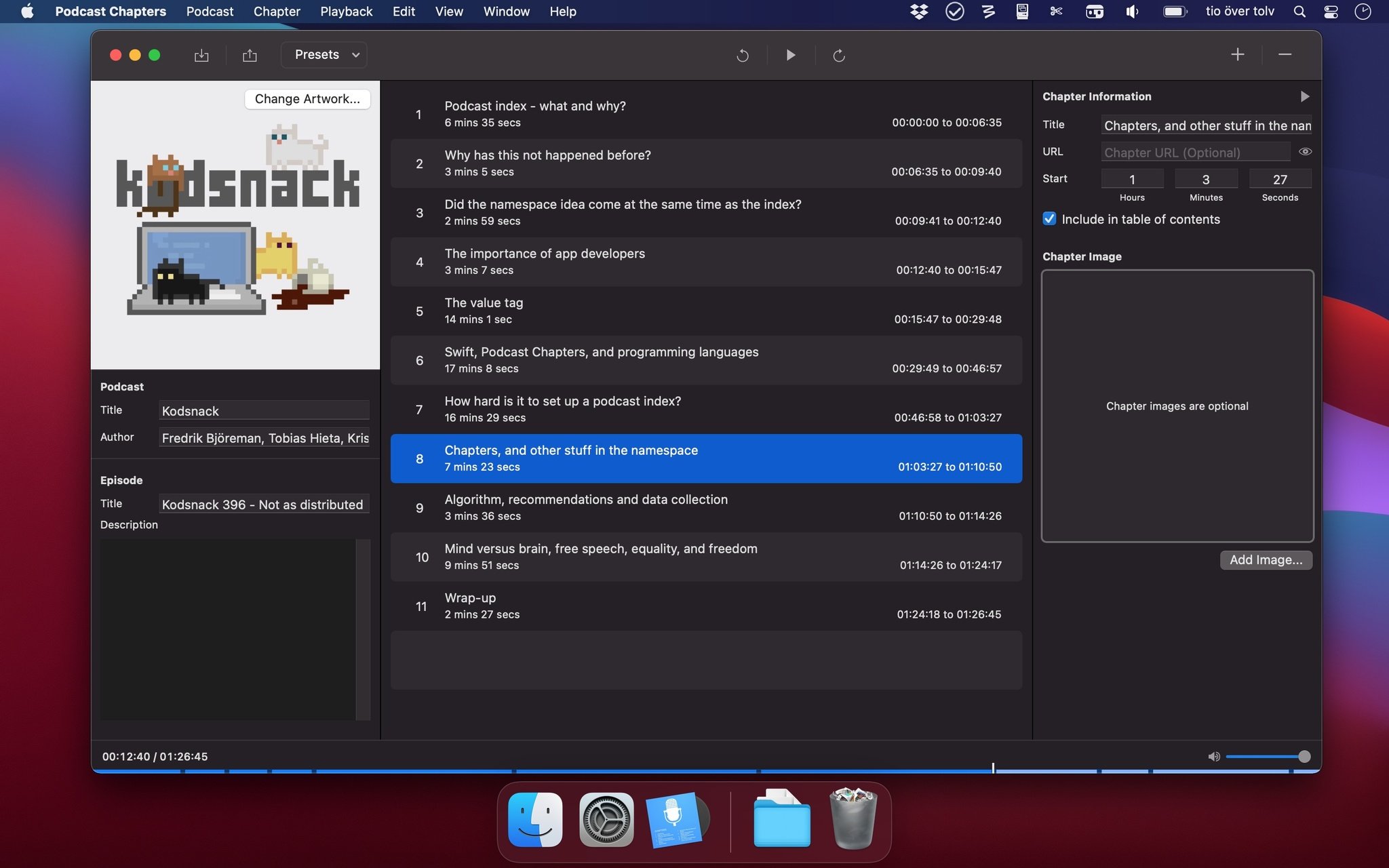The height and width of the screenshot is (868, 1389).
Task: Click the Dropbox menu bar icon
Action: coord(919,12)
